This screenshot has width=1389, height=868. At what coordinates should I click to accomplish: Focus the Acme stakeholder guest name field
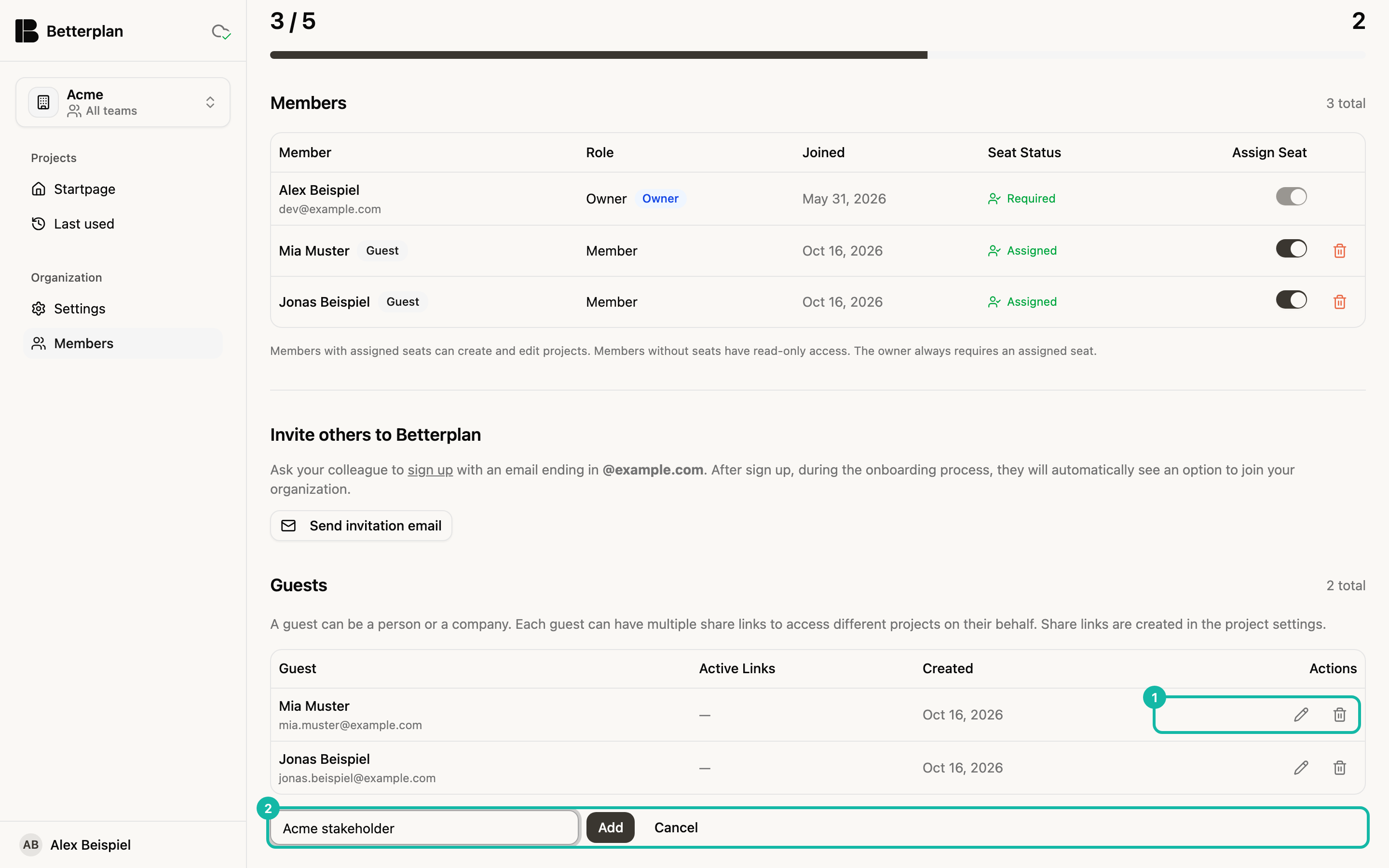[x=424, y=828]
